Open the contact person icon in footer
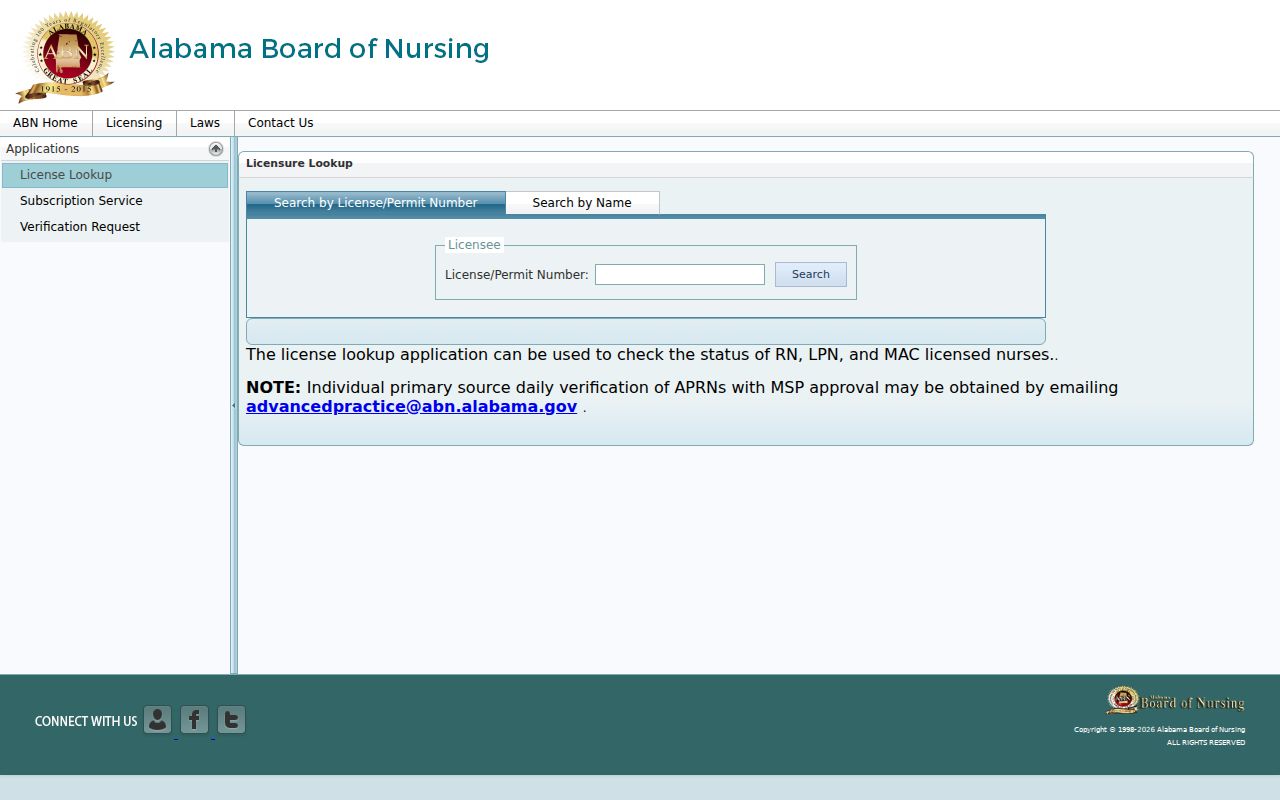Viewport: 1280px width, 800px height. click(157, 720)
